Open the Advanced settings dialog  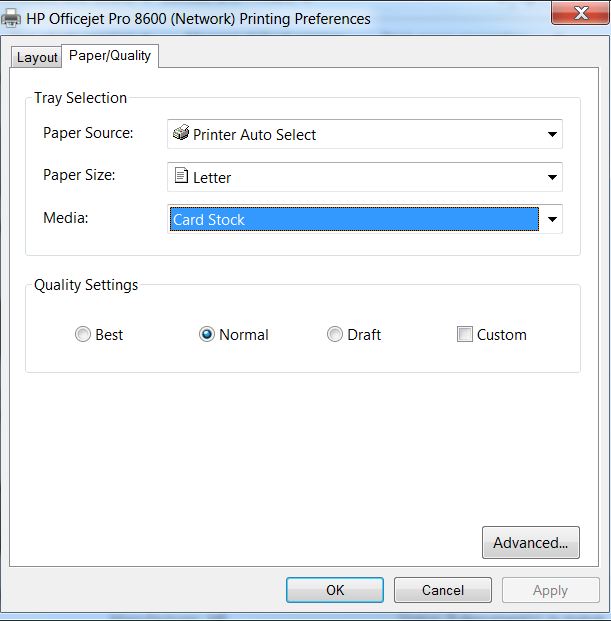[x=531, y=543]
